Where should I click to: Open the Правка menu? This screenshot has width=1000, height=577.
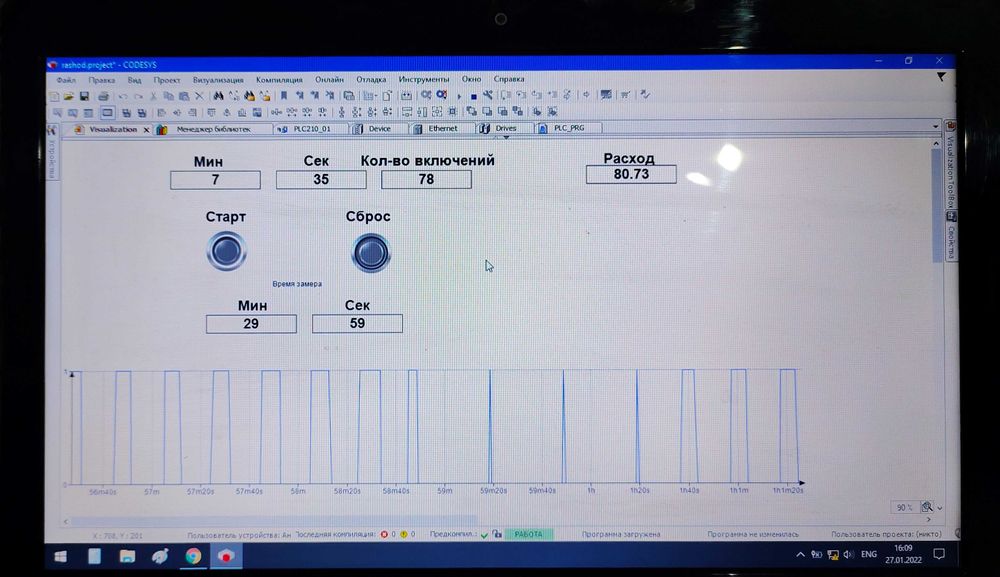coord(101,80)
